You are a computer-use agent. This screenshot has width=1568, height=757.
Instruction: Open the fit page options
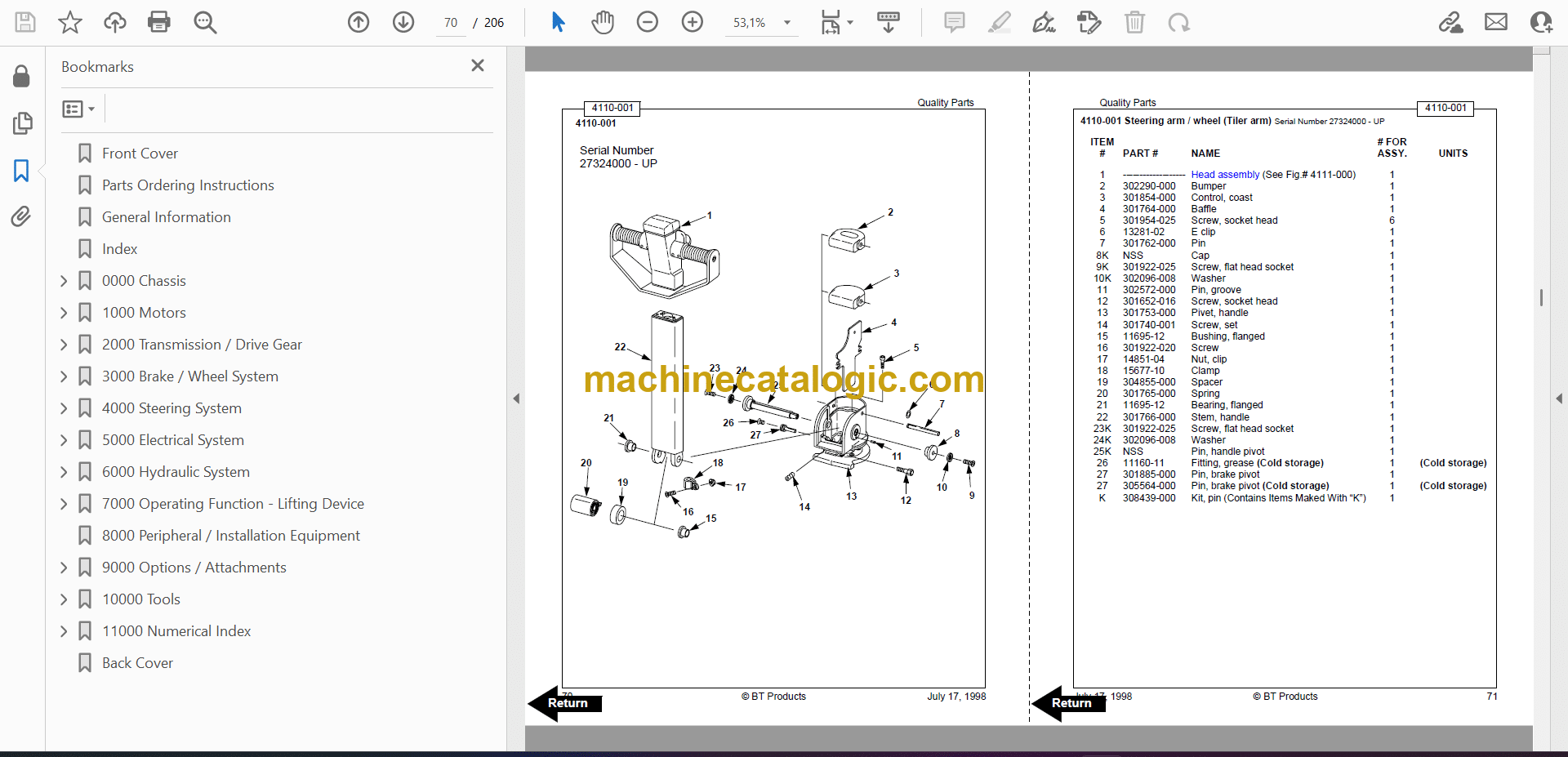point(836,22)
